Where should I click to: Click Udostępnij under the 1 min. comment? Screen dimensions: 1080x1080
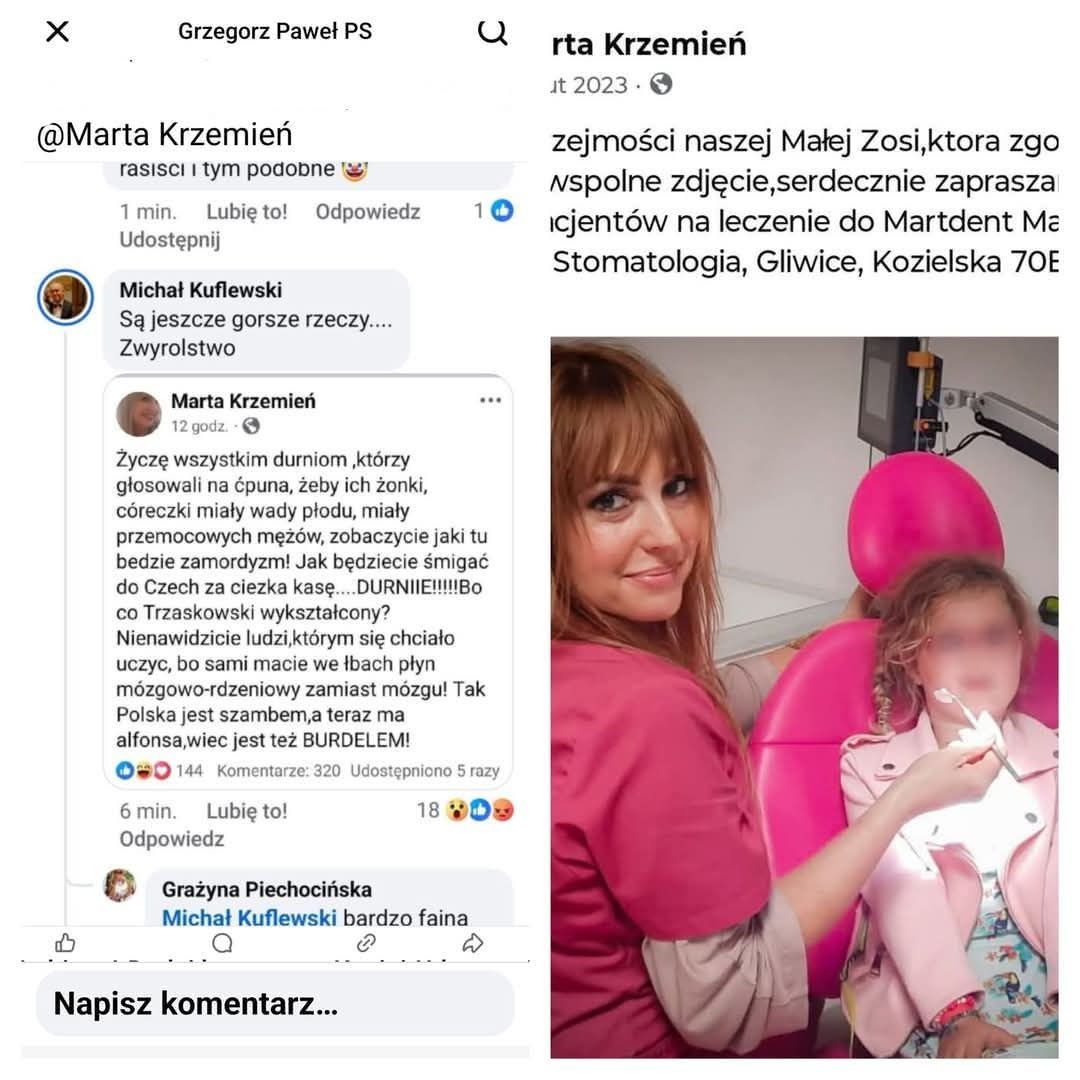point(169,240)
